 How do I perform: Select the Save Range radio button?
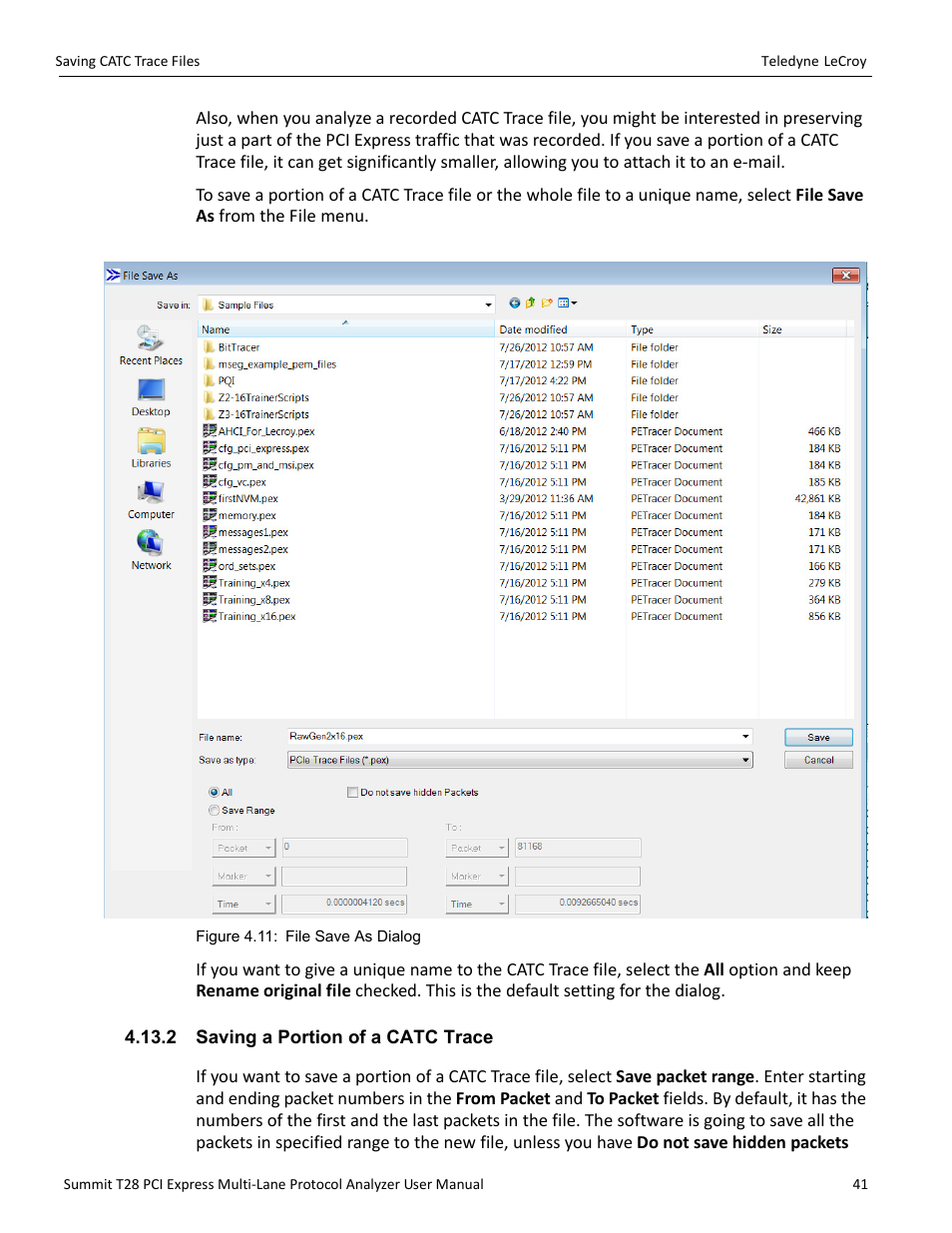click(x=214, y=810)
